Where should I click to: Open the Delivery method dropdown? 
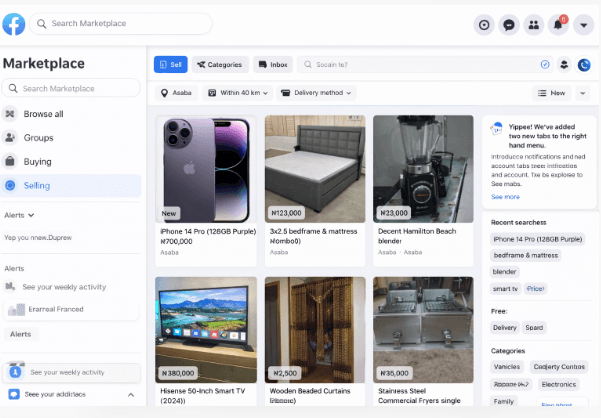316,93
